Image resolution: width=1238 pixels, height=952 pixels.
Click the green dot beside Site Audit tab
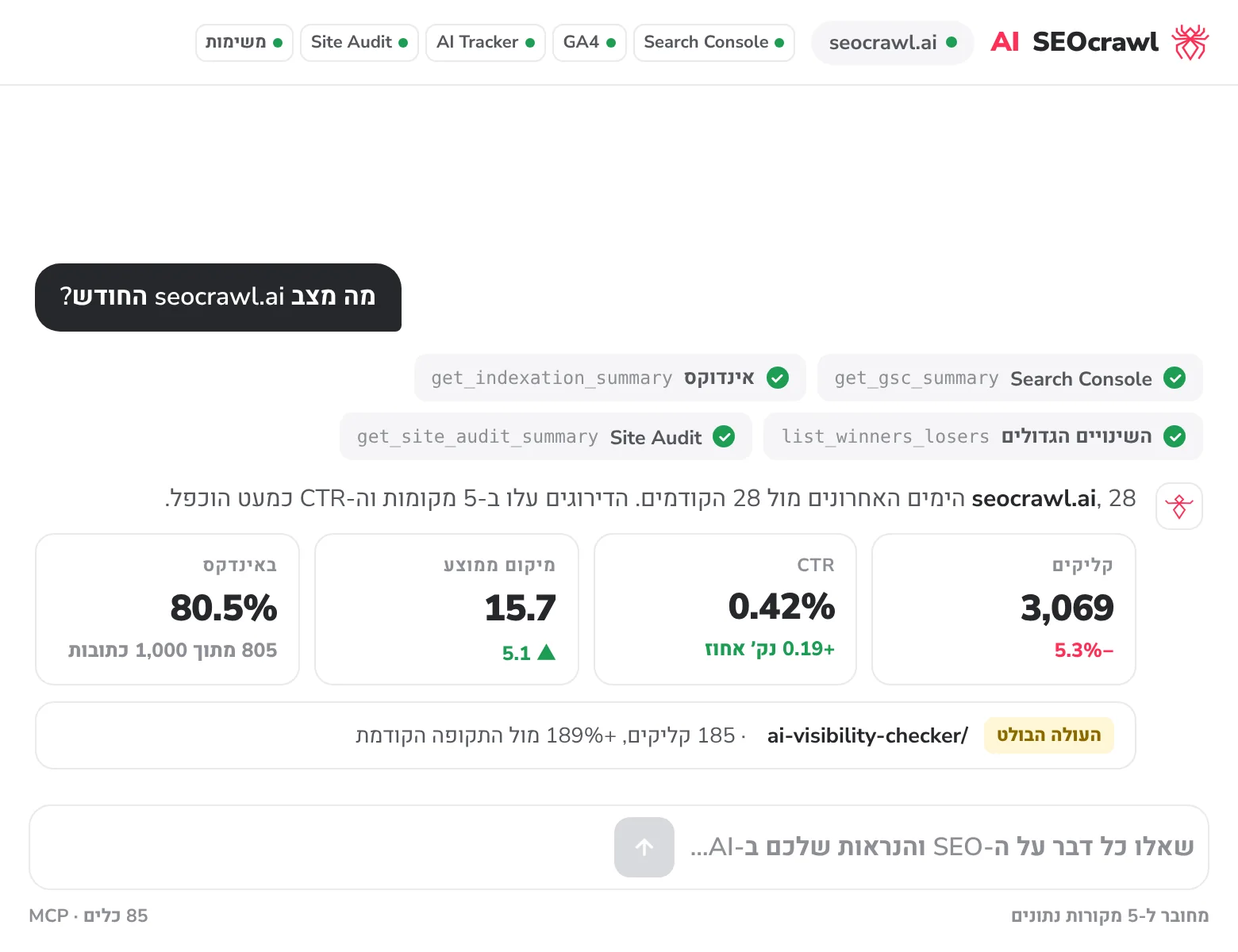[x=403, y=43]
